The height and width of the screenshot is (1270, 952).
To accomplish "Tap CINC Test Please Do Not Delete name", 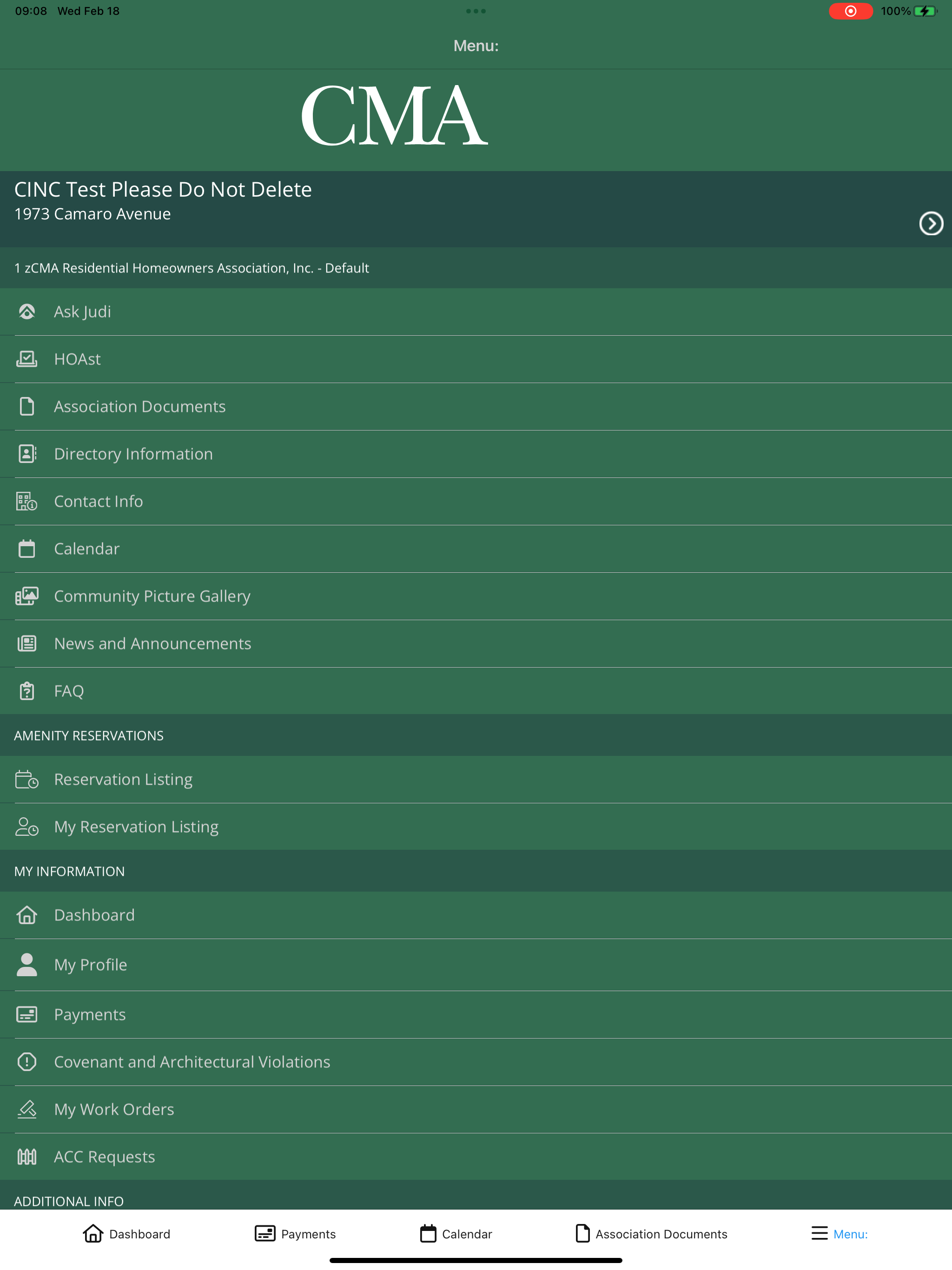I will [x=163, y=190].
